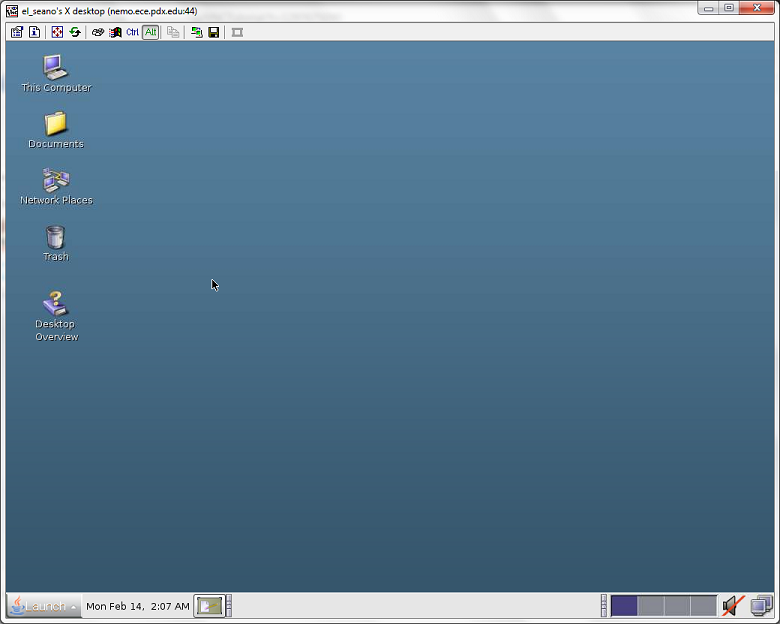The image size is (780, 624).
Task: Send Ctrl+Alt+Del to the remote host
Action: pos(98,32)
